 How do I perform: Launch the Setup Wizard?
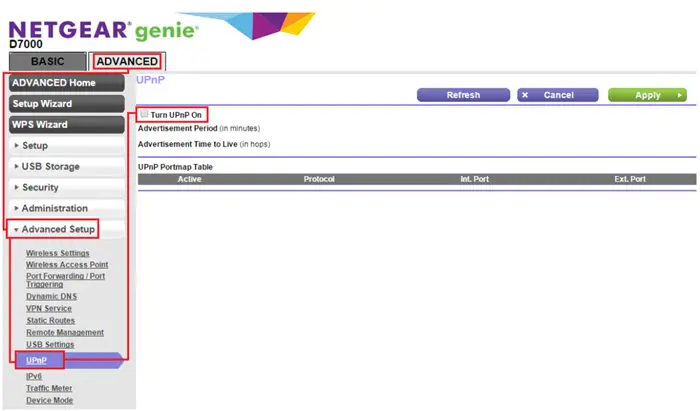coord(67,104)
